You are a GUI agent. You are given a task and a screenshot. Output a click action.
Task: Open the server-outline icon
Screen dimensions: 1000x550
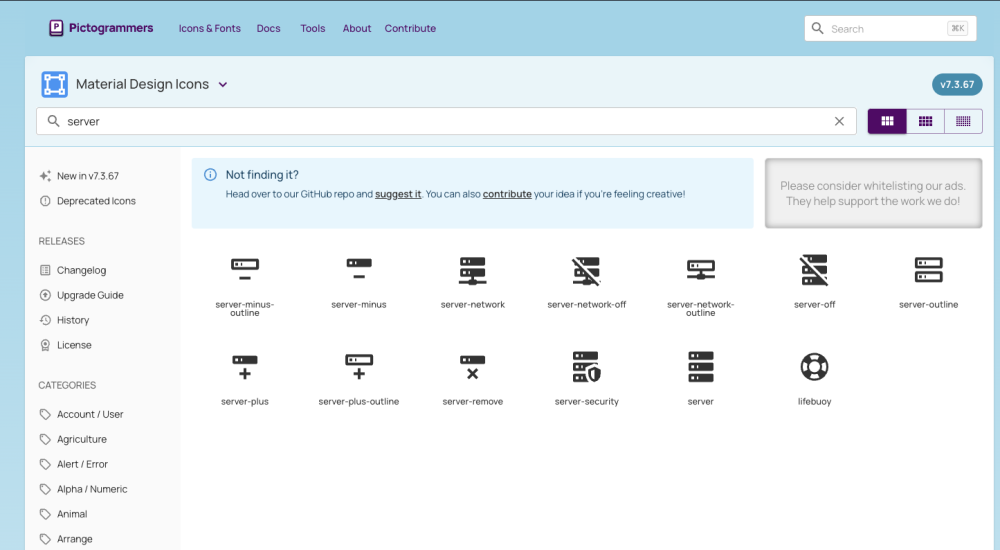(x=929, y=270)
